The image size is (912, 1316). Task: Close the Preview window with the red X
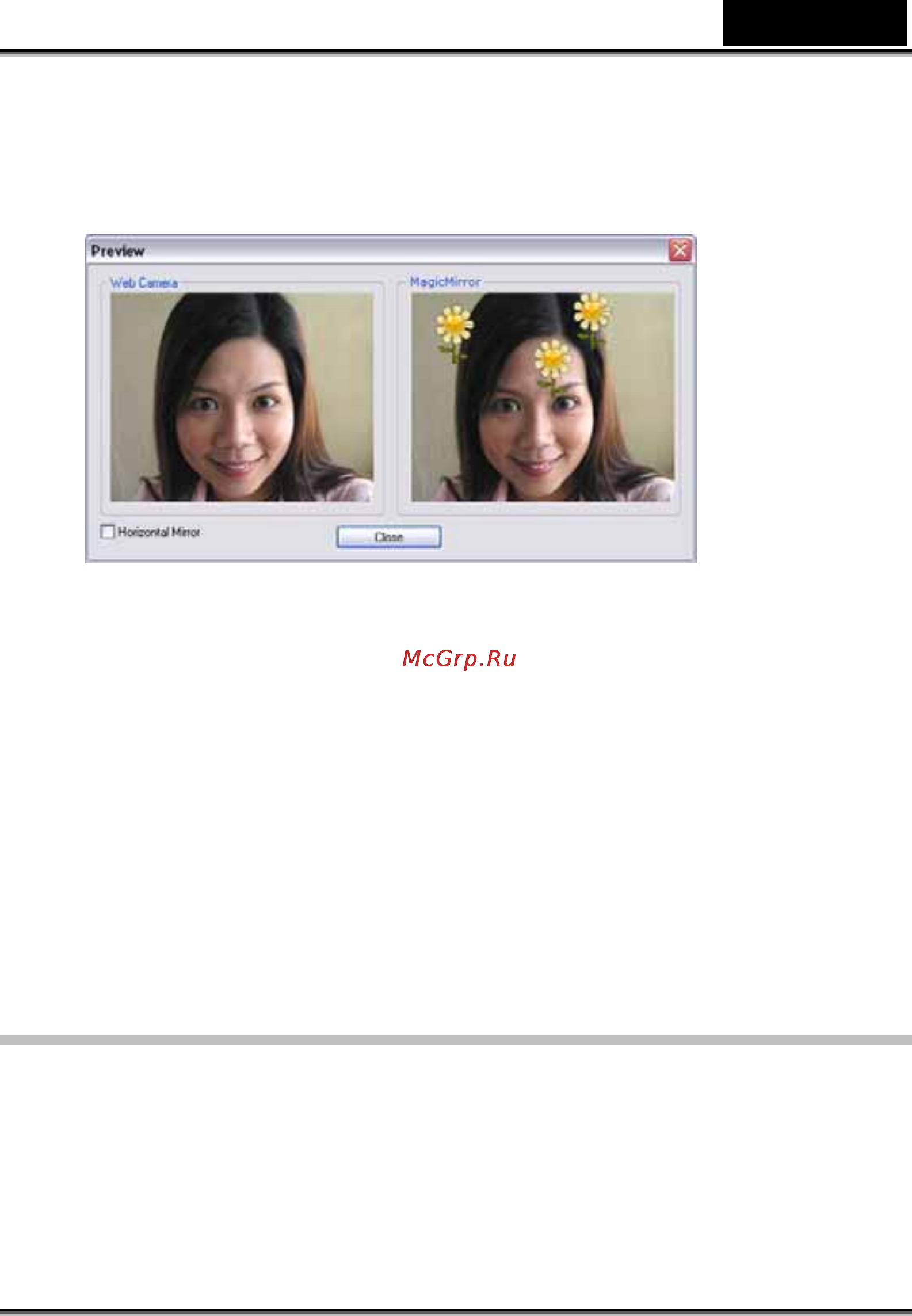[680, 250]
